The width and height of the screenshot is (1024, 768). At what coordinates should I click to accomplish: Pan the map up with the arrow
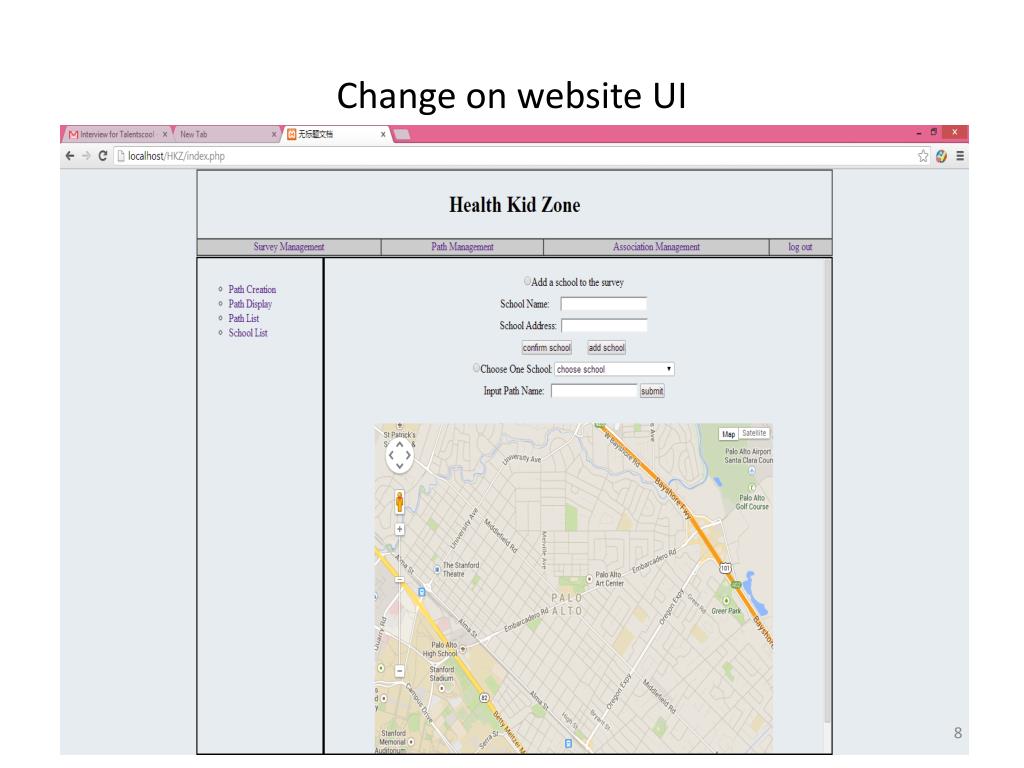pyautogui.click(x=400, y=444)
